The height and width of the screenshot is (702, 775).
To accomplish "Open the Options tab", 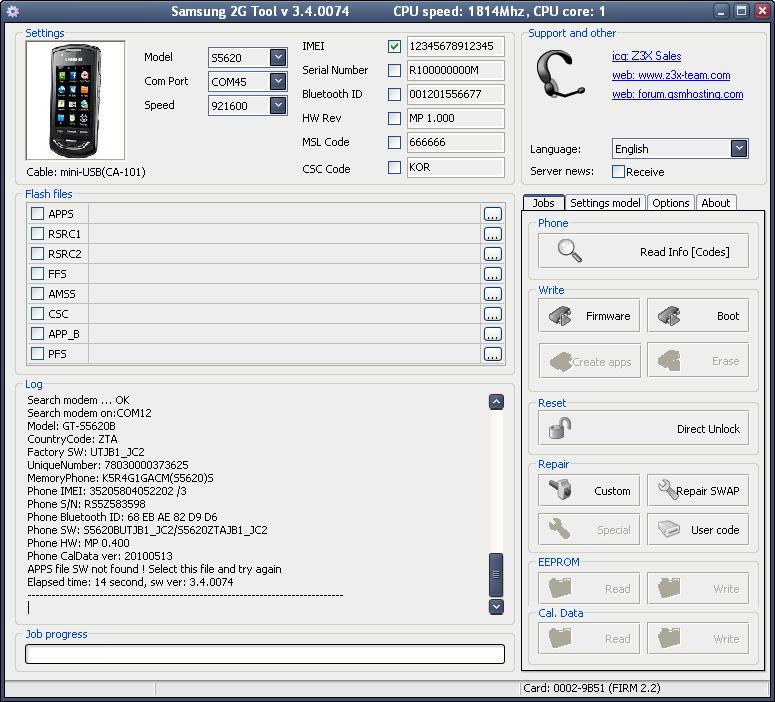I will coord(670,203).
